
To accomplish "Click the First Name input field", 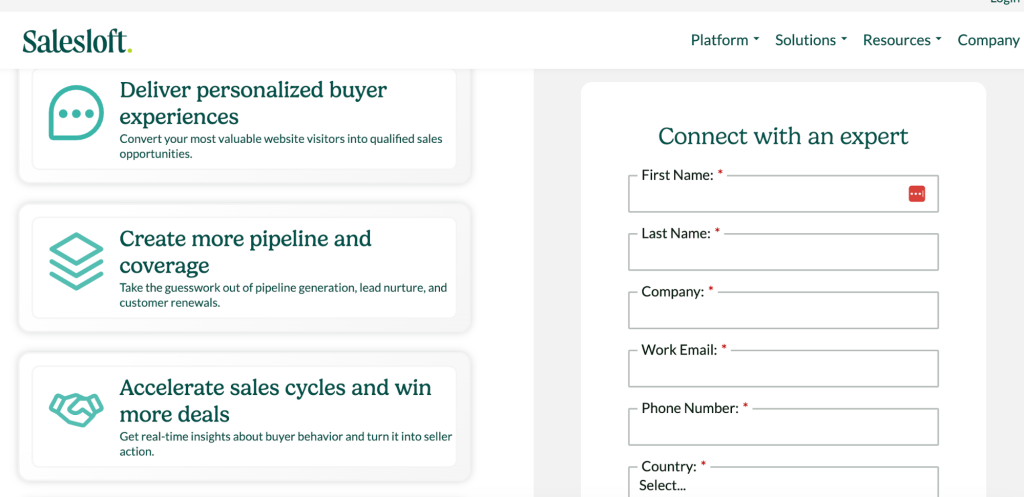I will (783, 193).
